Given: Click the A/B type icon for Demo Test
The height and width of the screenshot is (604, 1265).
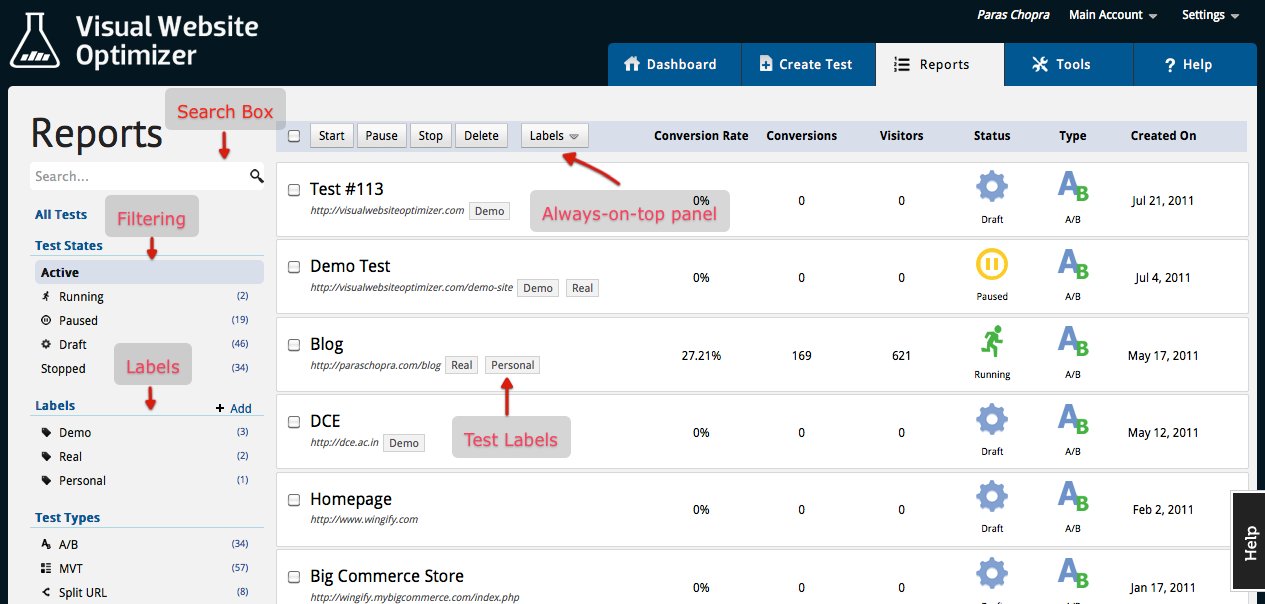Looking at the screenshot, I should pos(1072,264).
